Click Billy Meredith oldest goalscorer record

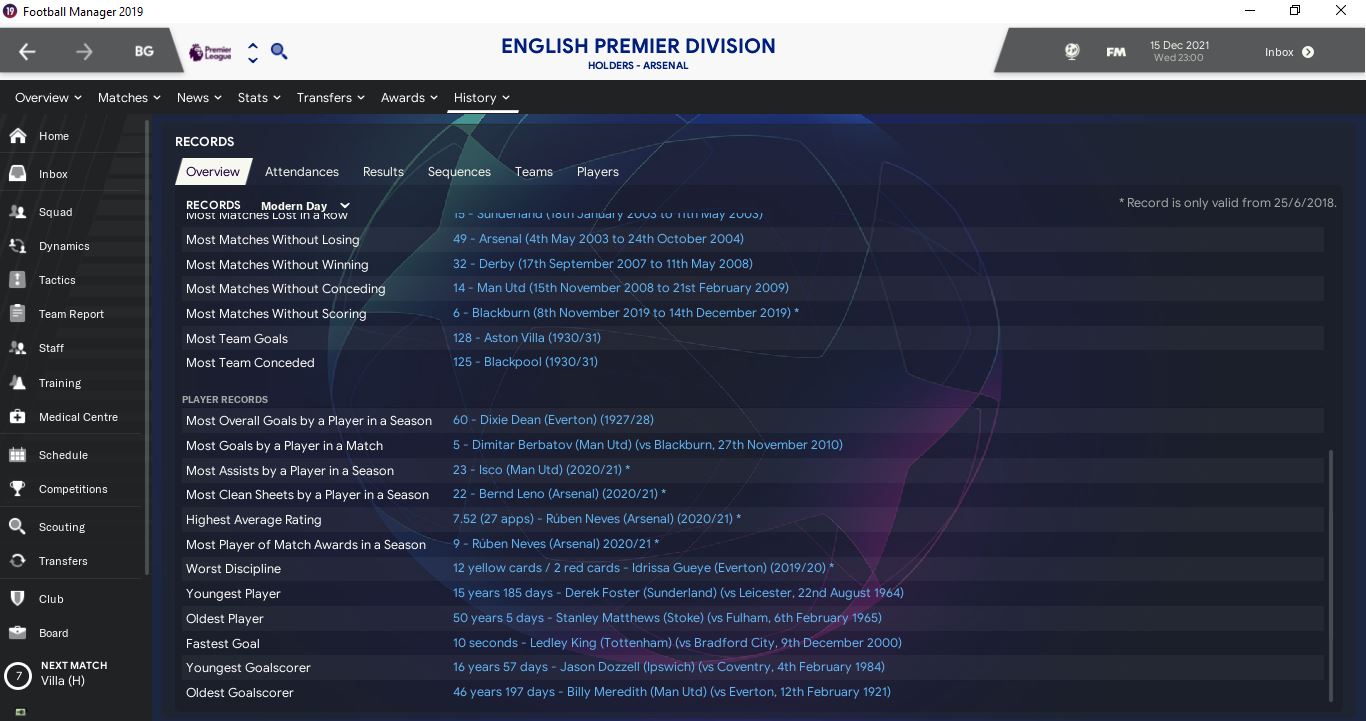point(672,692)
